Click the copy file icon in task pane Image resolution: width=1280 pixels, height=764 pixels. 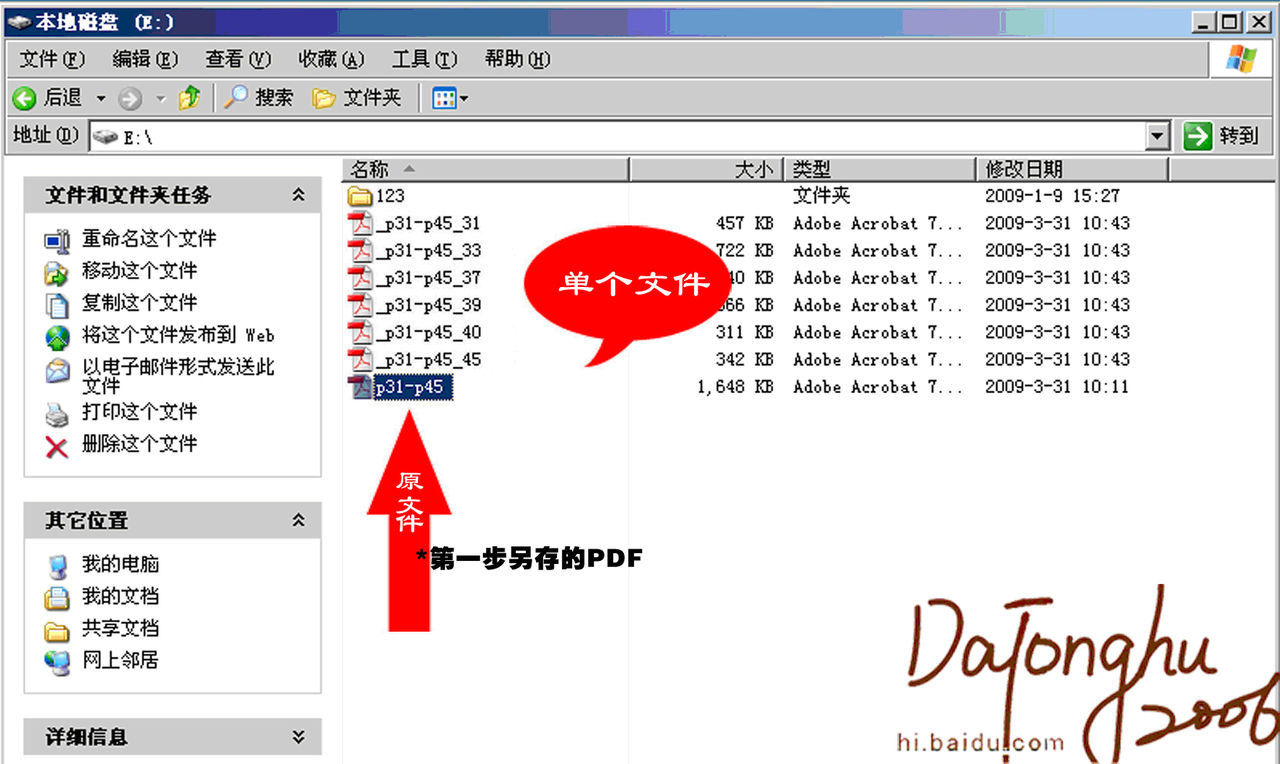[x=57, y=304]
